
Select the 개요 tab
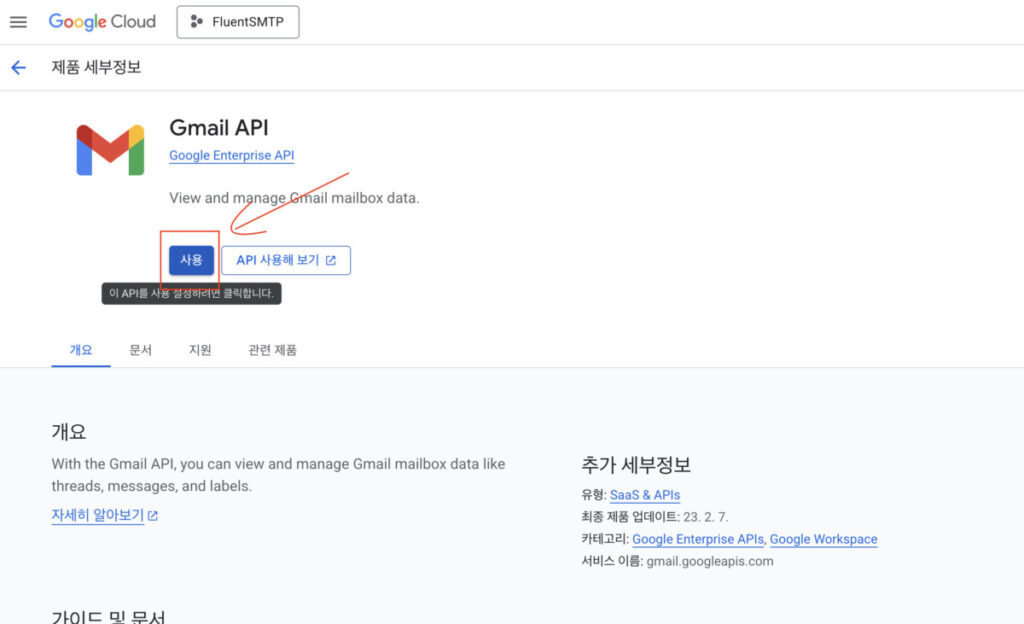(x=81, y=350)
